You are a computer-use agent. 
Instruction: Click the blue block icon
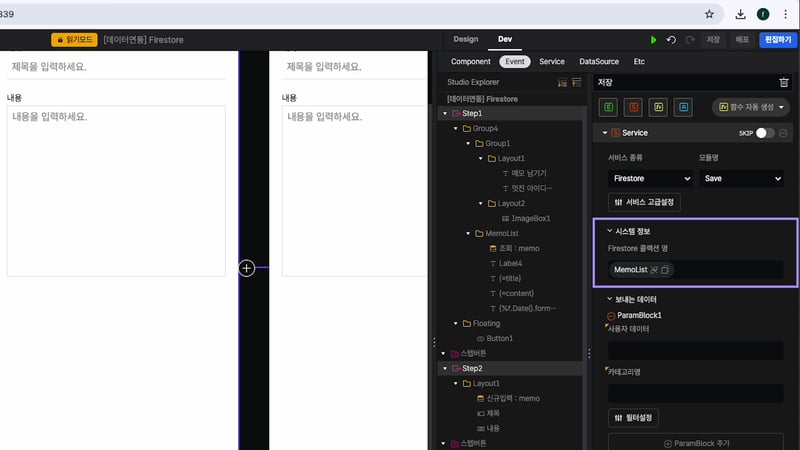pos(683,107)
